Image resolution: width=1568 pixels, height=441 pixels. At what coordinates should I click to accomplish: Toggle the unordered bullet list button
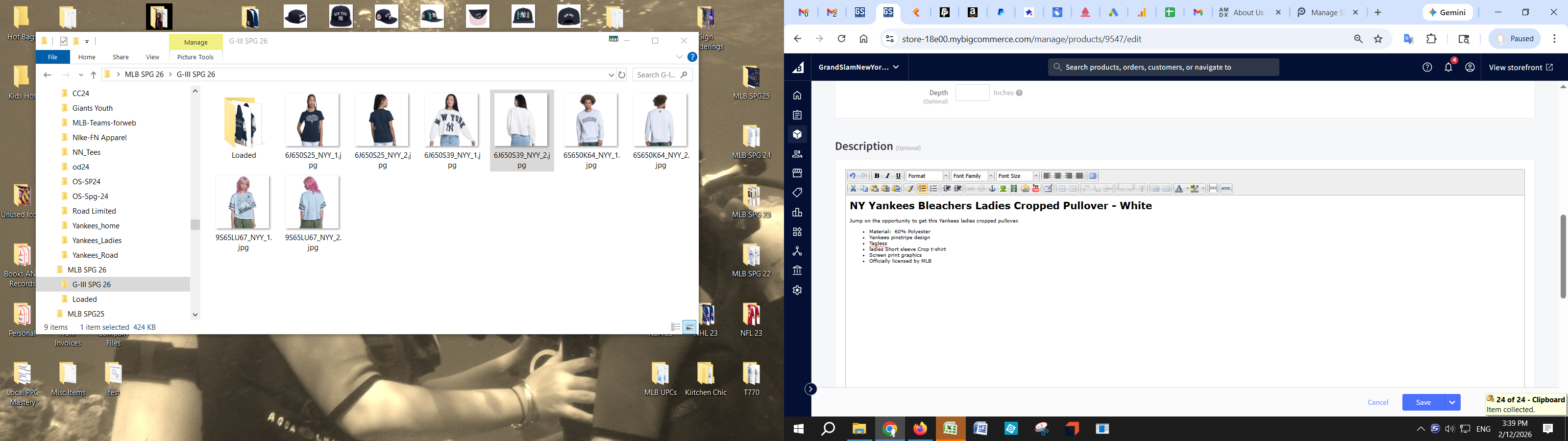[x=922, y=189]
